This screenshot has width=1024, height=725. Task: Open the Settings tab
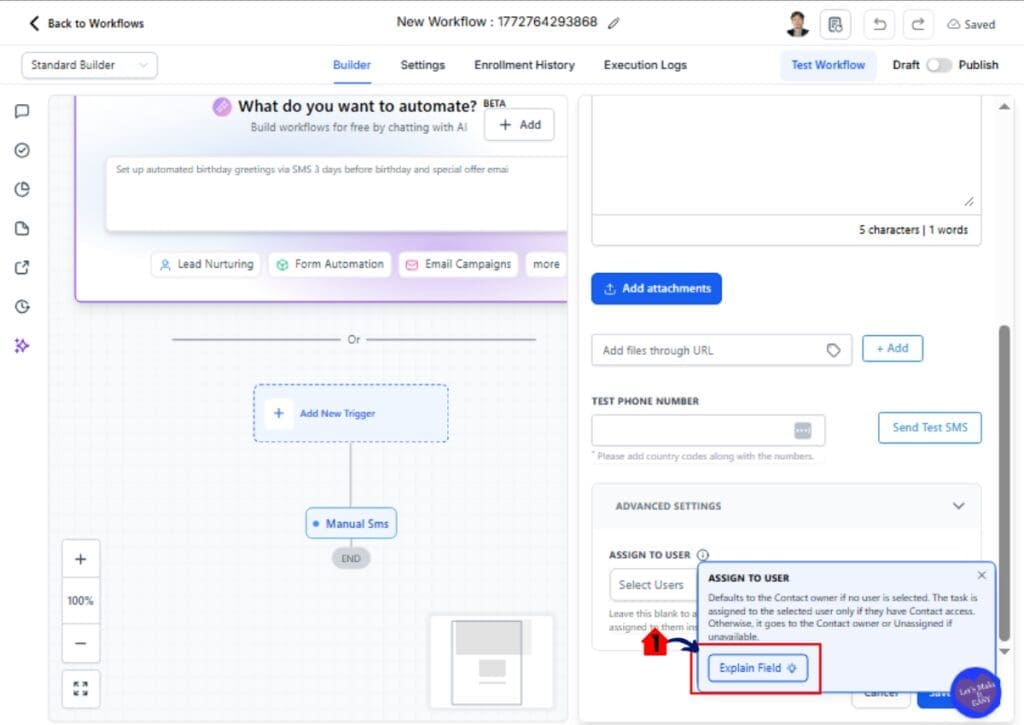pos(423,65)
